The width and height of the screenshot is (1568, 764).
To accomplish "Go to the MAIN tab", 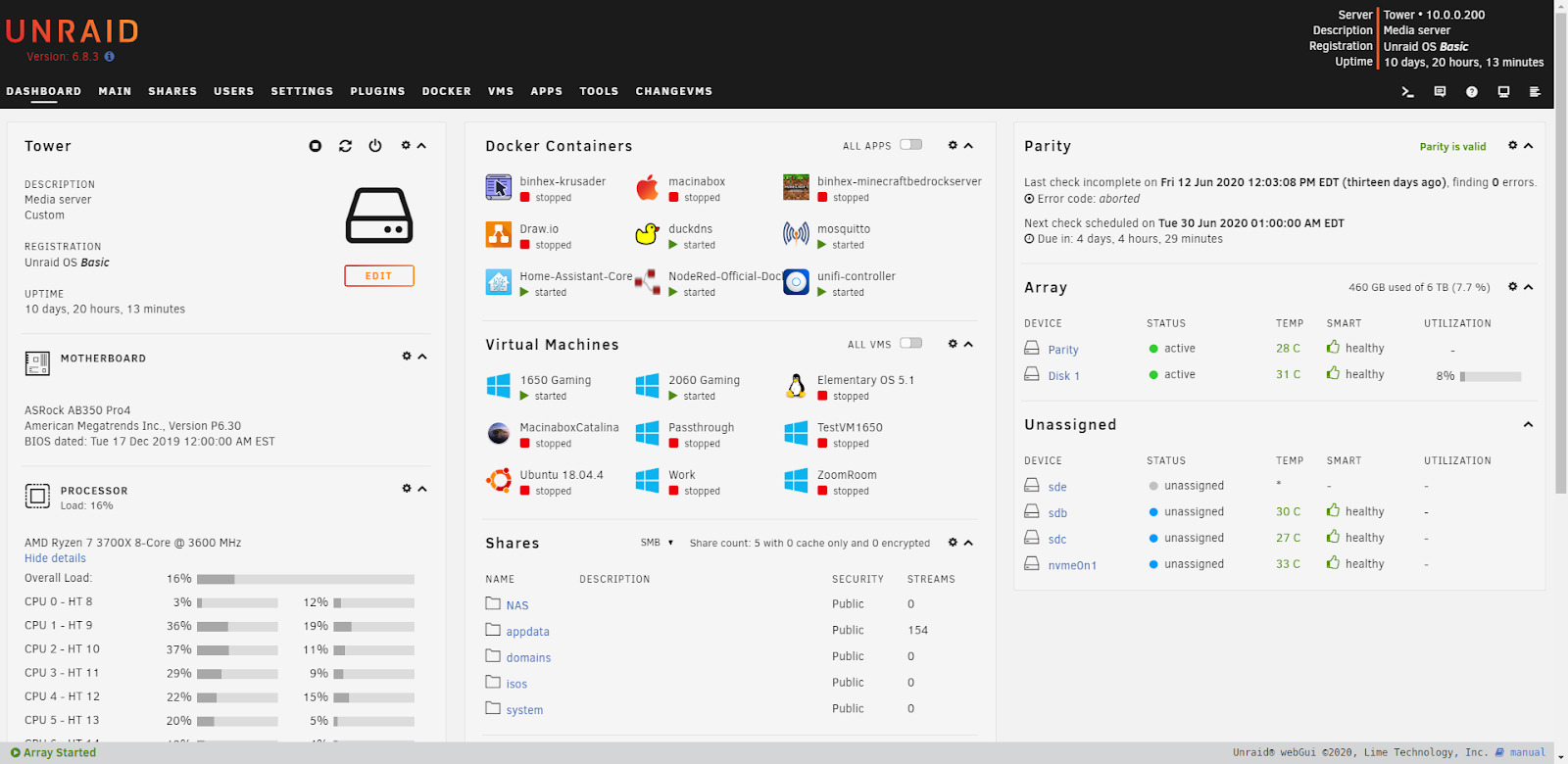I will pyautogui.click(x=115, y=91).
